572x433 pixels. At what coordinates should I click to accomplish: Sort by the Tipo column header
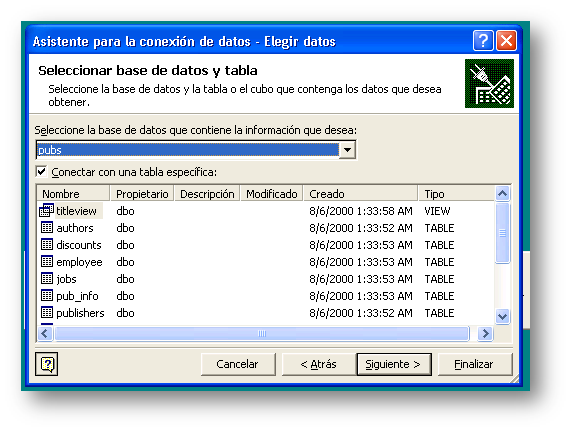pos(456,194)
